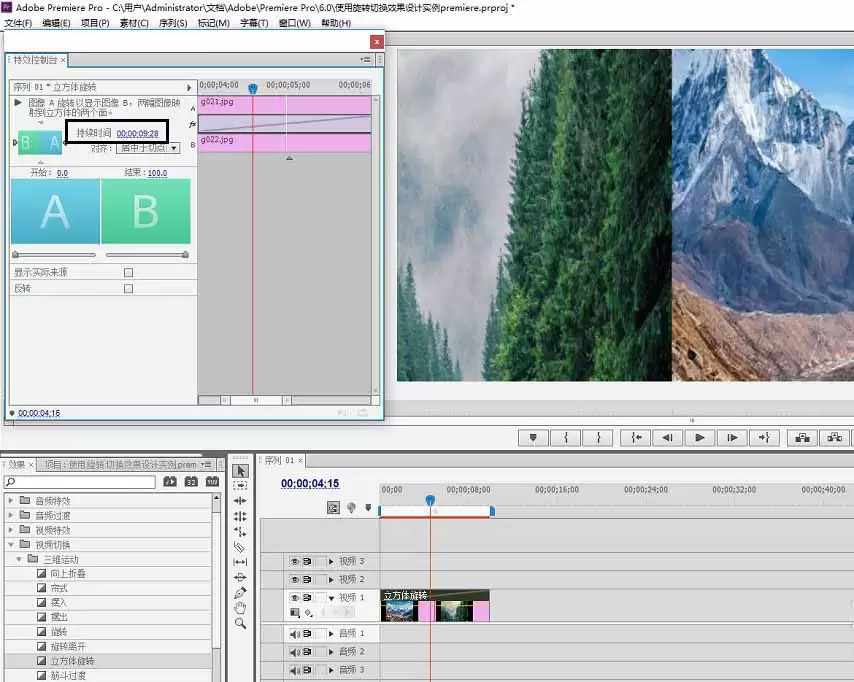The image size is (854, 682).
Task: Play the program monitor preview
Action: 700,437
